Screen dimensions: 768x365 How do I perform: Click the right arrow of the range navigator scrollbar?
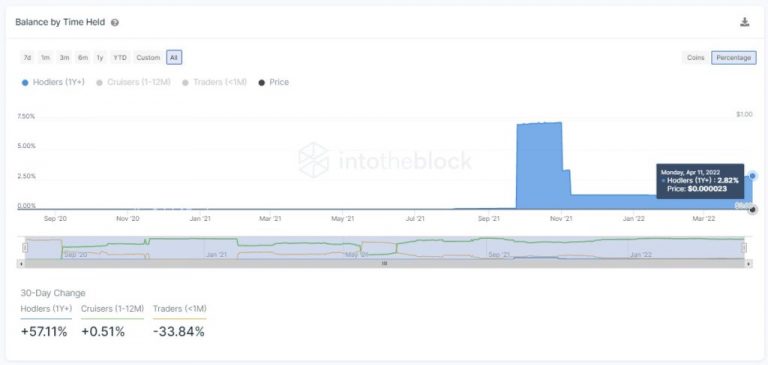(x=749, y=264)
